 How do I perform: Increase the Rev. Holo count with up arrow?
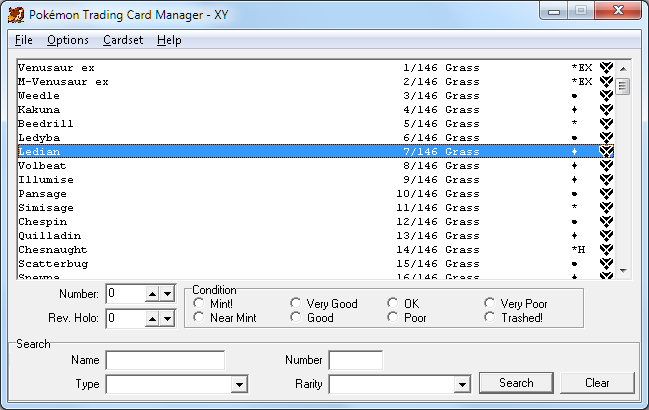152,319
